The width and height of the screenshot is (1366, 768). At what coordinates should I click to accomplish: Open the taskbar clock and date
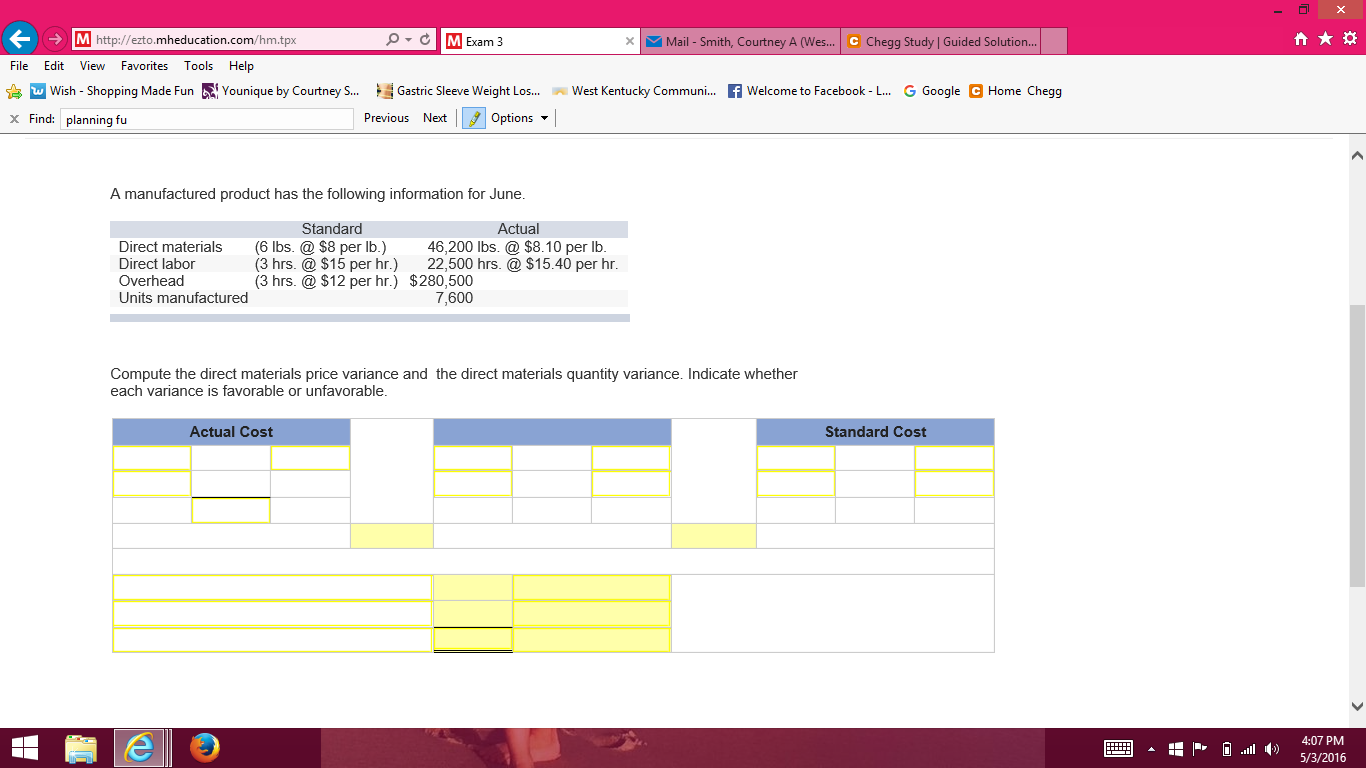click(x=1322, y=748)
